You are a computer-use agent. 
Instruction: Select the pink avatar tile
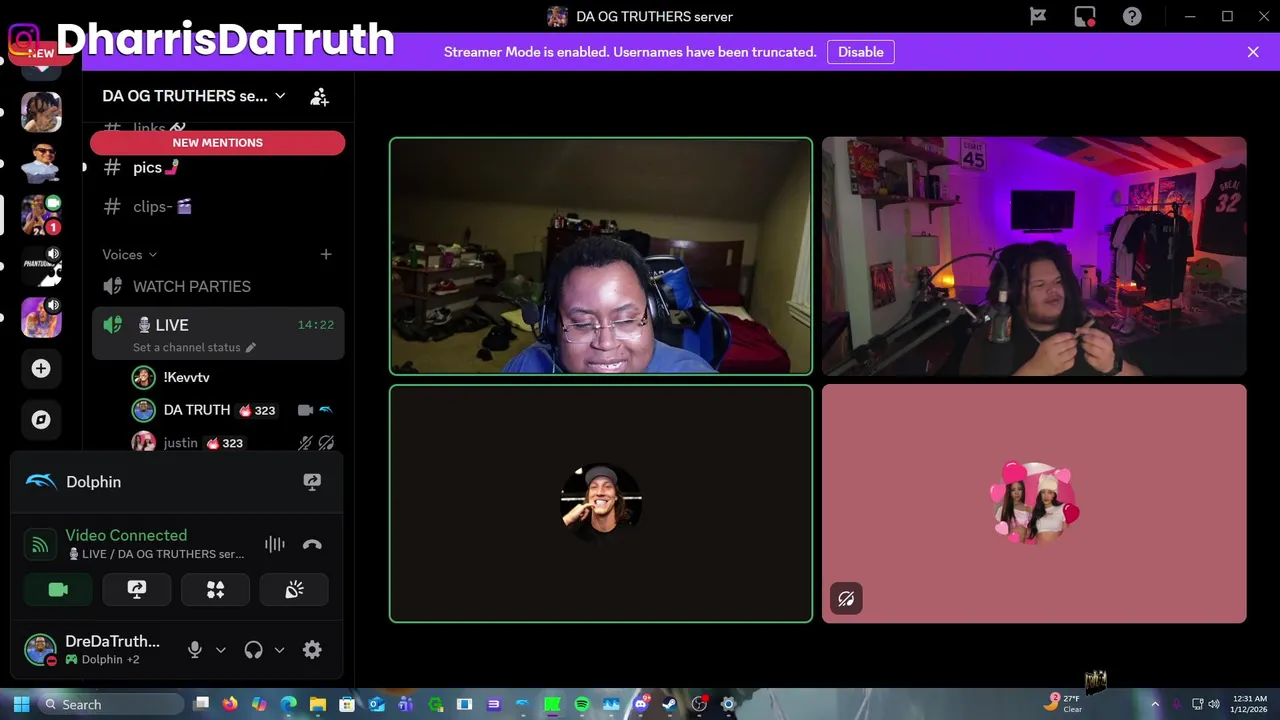(x=1034, y=504)
